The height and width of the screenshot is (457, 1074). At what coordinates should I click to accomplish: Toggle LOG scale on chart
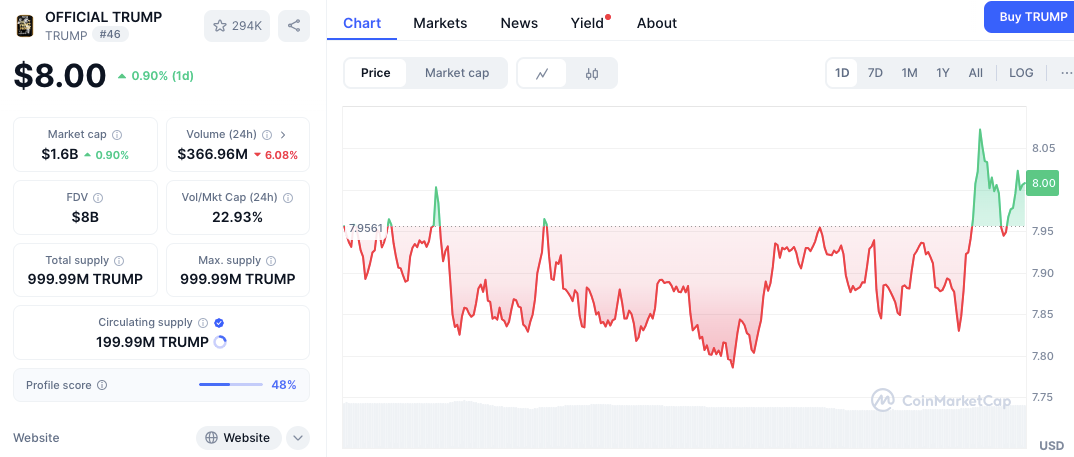[x=1021, y=73]
